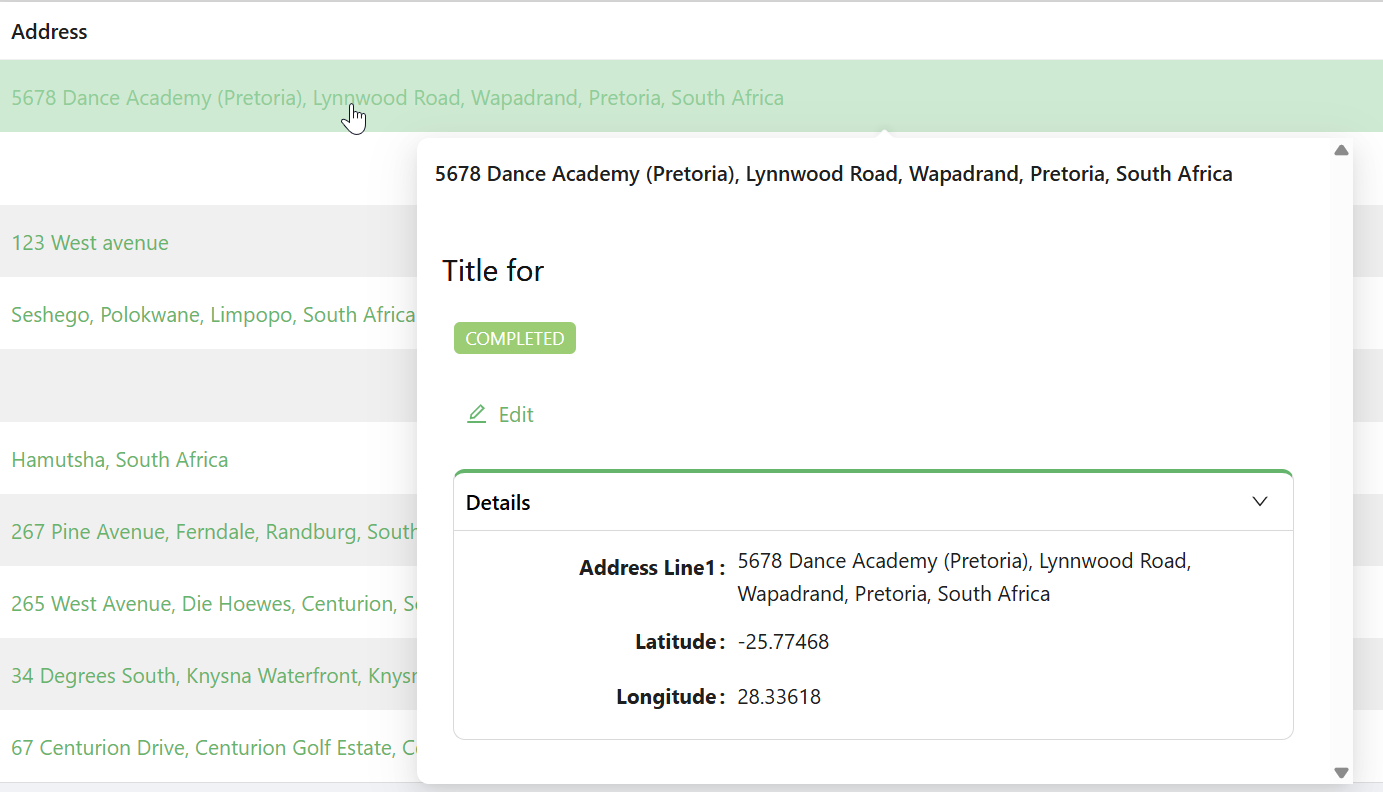Screen dimensions: 1383x792
Task: Click the 5678 Dance Academy row link
Action: click(x=397, y=98)
